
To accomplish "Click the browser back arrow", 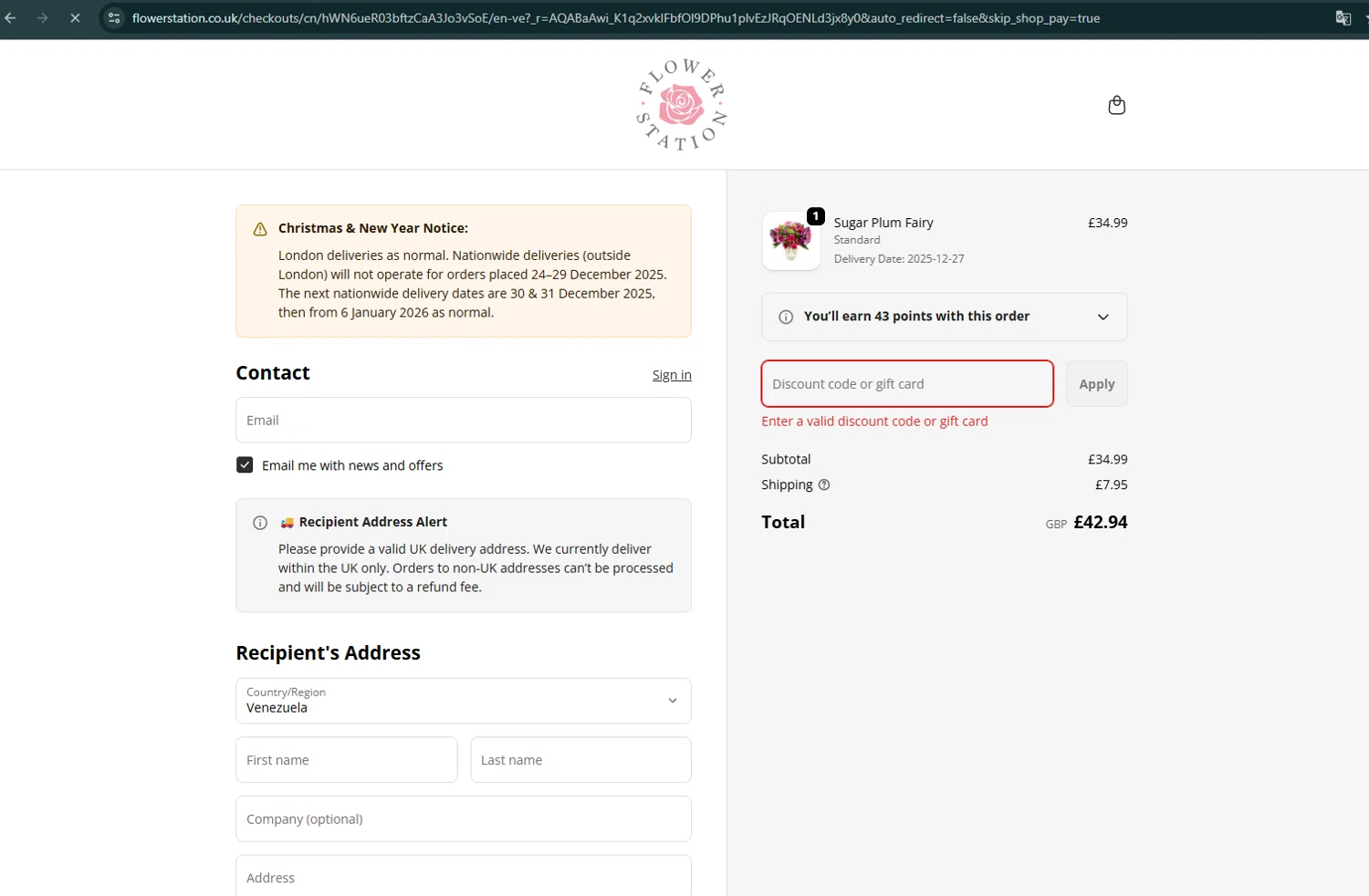I will pyautogui.click(x=11, y=17).
